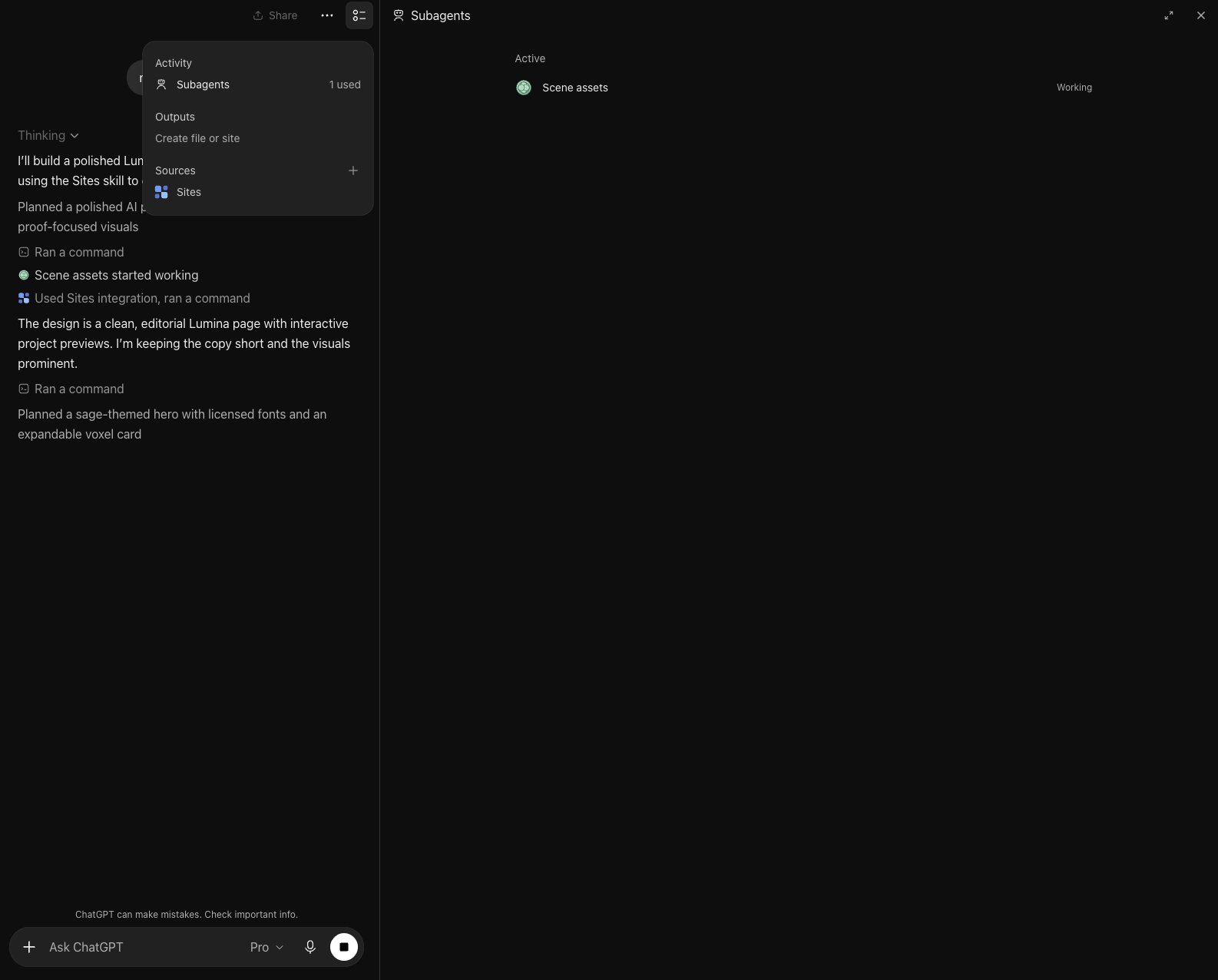Viewport: 1218px width, 980px height.
Task: Click the Working status label
Action: 1074,88
